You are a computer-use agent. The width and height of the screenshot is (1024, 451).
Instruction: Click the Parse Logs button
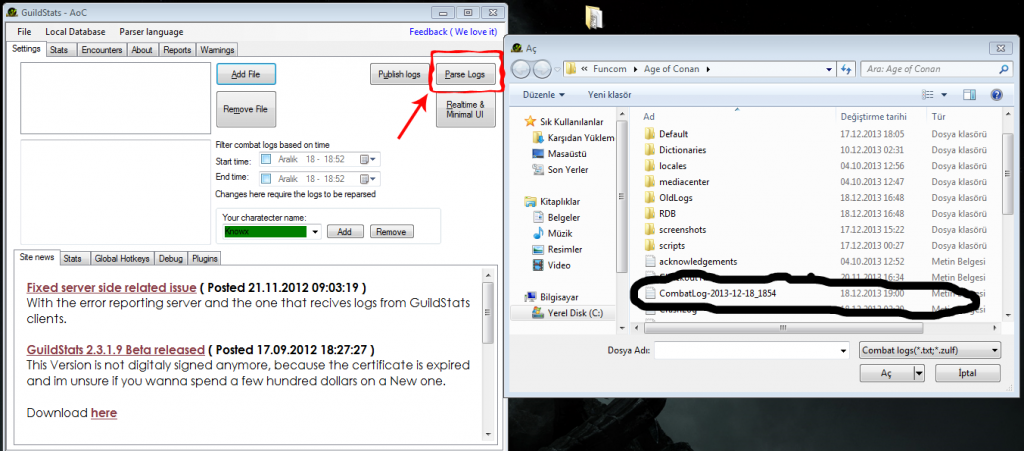[x=464, y=74]
